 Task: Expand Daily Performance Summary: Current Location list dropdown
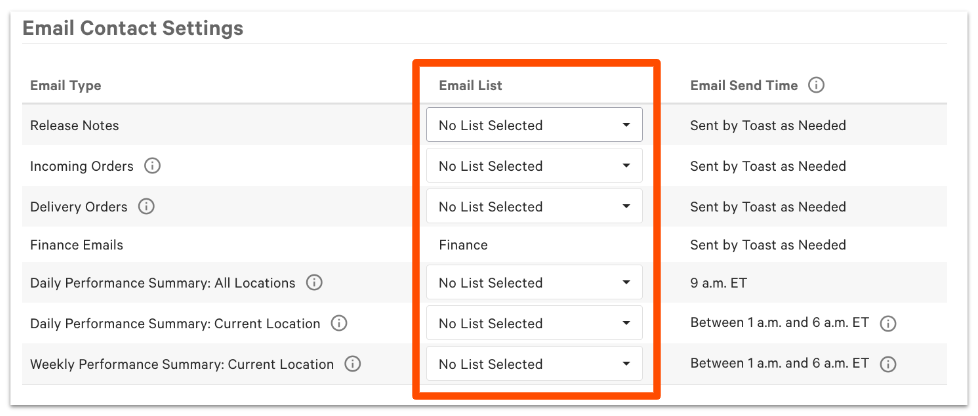click(x=534, y=324)
